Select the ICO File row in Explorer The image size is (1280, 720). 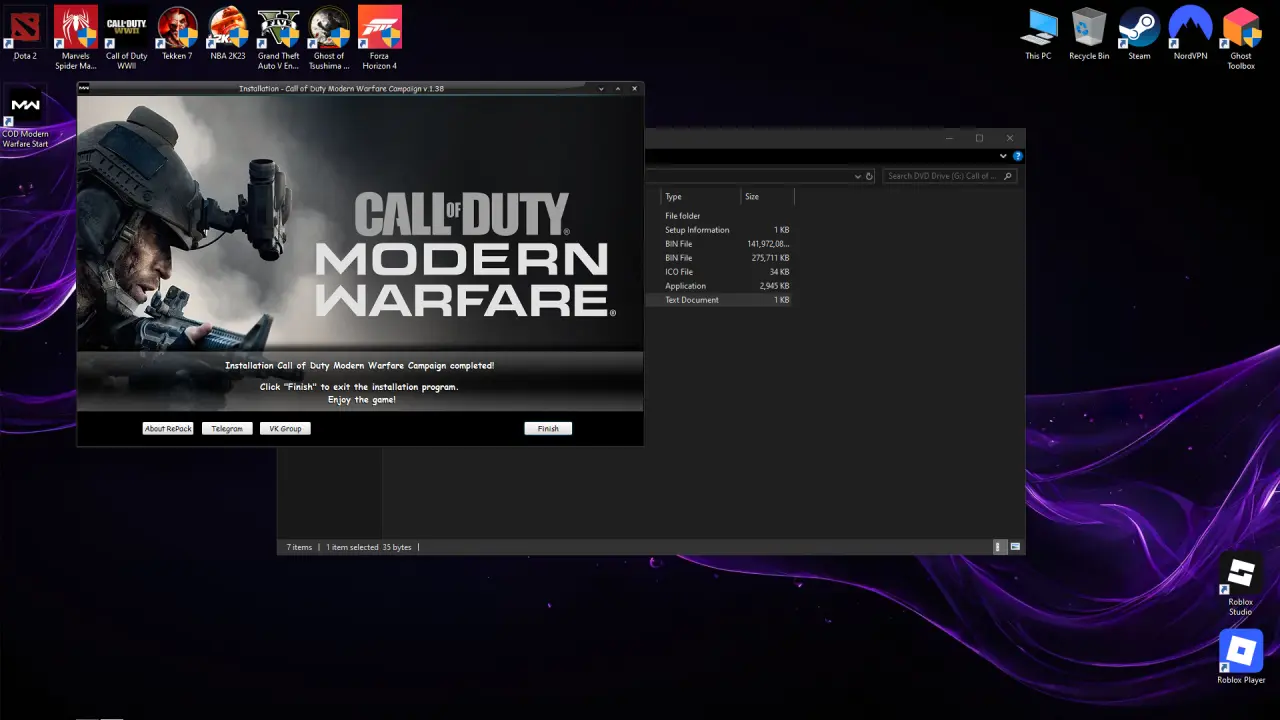tap(718, 272)
